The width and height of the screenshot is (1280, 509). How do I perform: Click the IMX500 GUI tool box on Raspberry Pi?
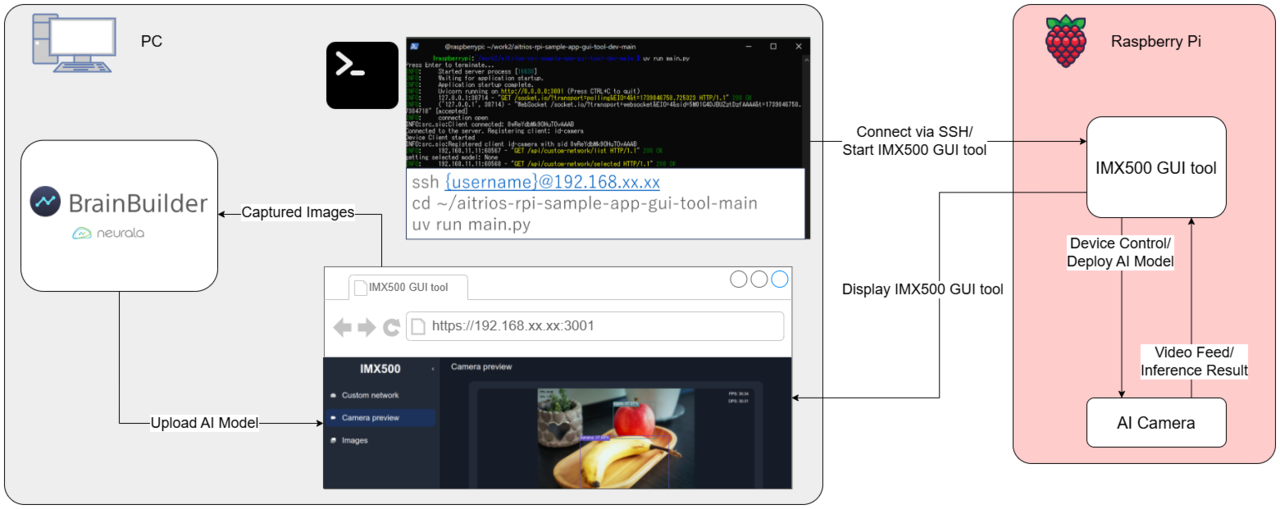coord(1156,167)
